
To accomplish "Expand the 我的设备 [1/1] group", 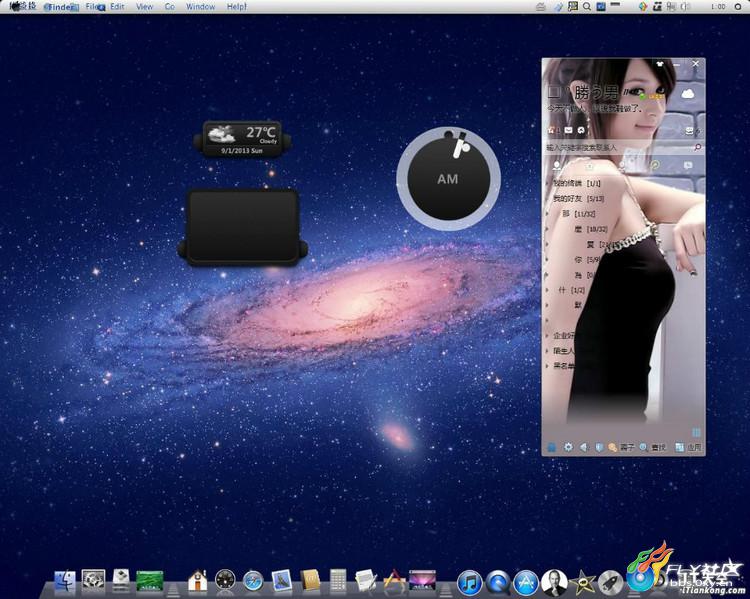I will point(576,183).
